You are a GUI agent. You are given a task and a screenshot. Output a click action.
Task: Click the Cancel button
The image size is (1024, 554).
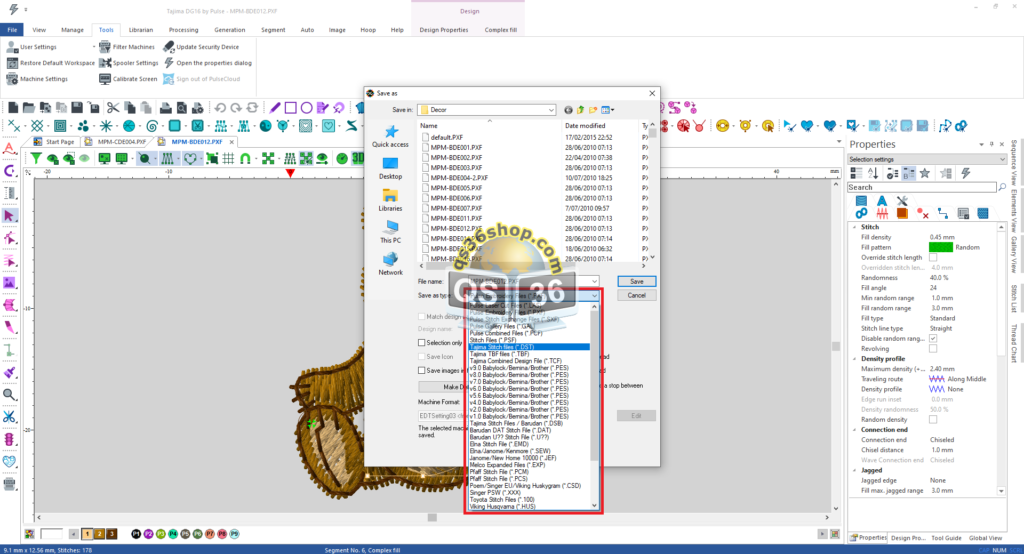click(x=637, y=295)
